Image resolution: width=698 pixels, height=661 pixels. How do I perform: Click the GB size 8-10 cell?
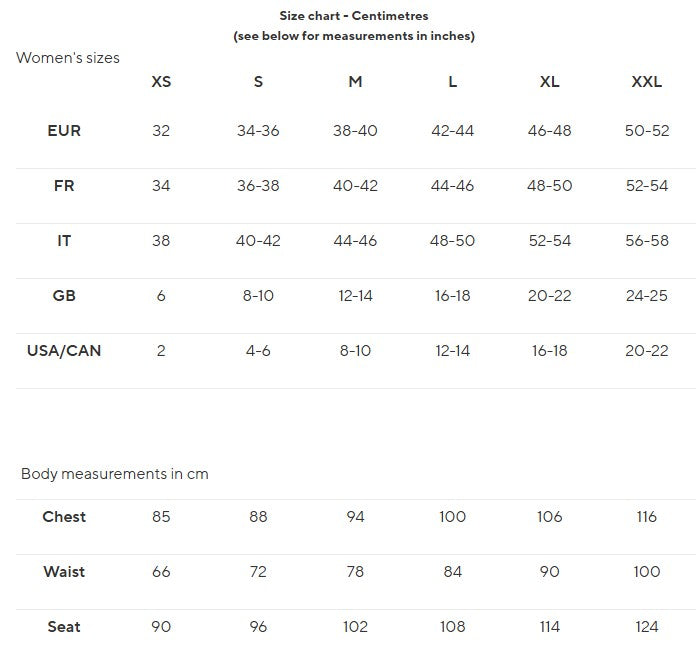[x=258, y=296]
